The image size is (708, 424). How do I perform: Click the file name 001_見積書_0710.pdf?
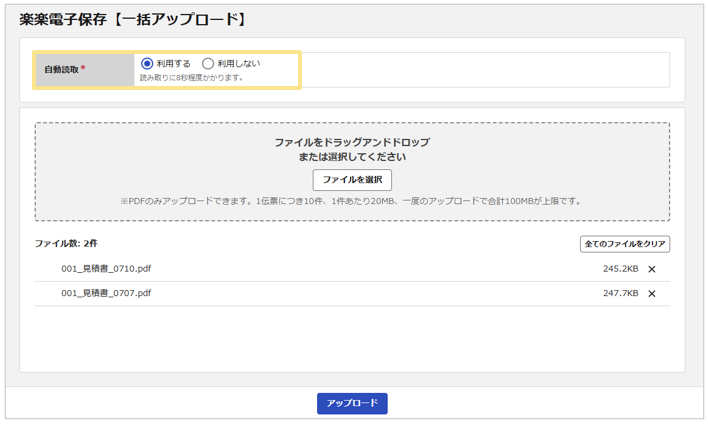pyautogui.click(x=106, y=269)
